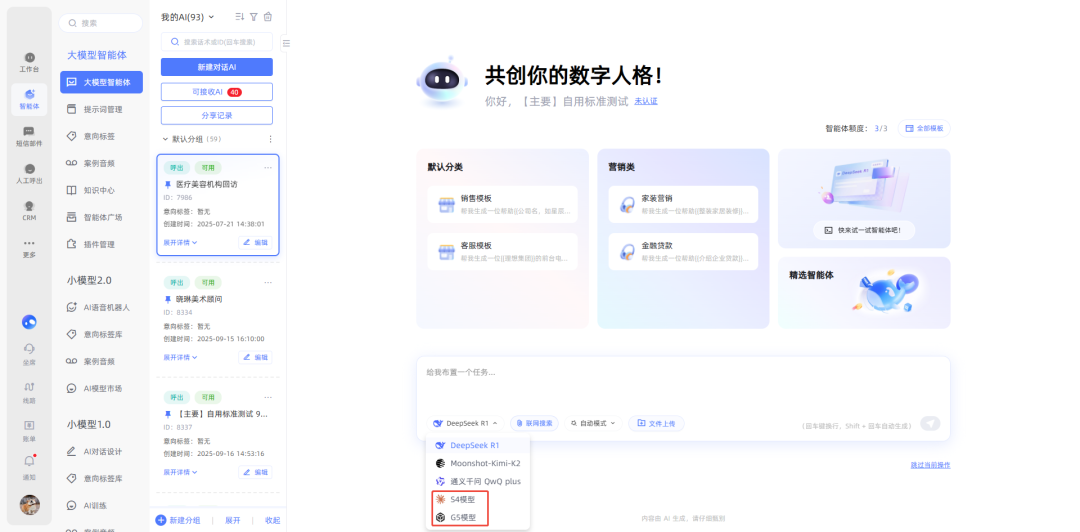
Task: Toggle the 联网搜索 web search option
Action: click(x=534, y=423)
